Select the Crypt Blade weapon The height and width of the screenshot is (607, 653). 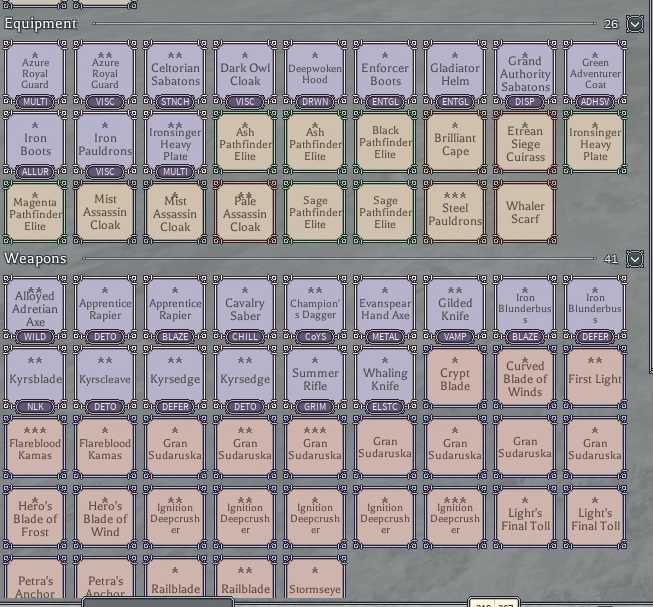point(455,378)
